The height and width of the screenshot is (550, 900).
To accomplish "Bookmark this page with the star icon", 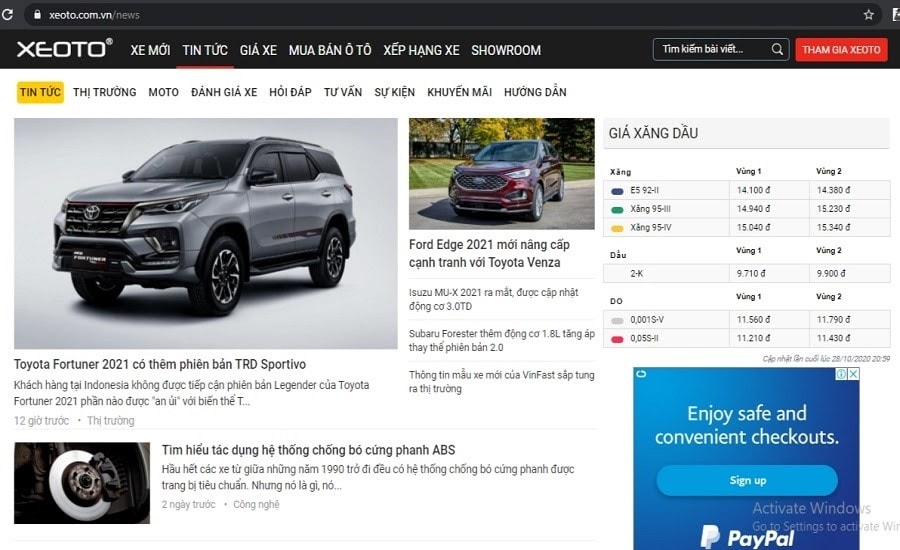I will [x=868, y=15].
